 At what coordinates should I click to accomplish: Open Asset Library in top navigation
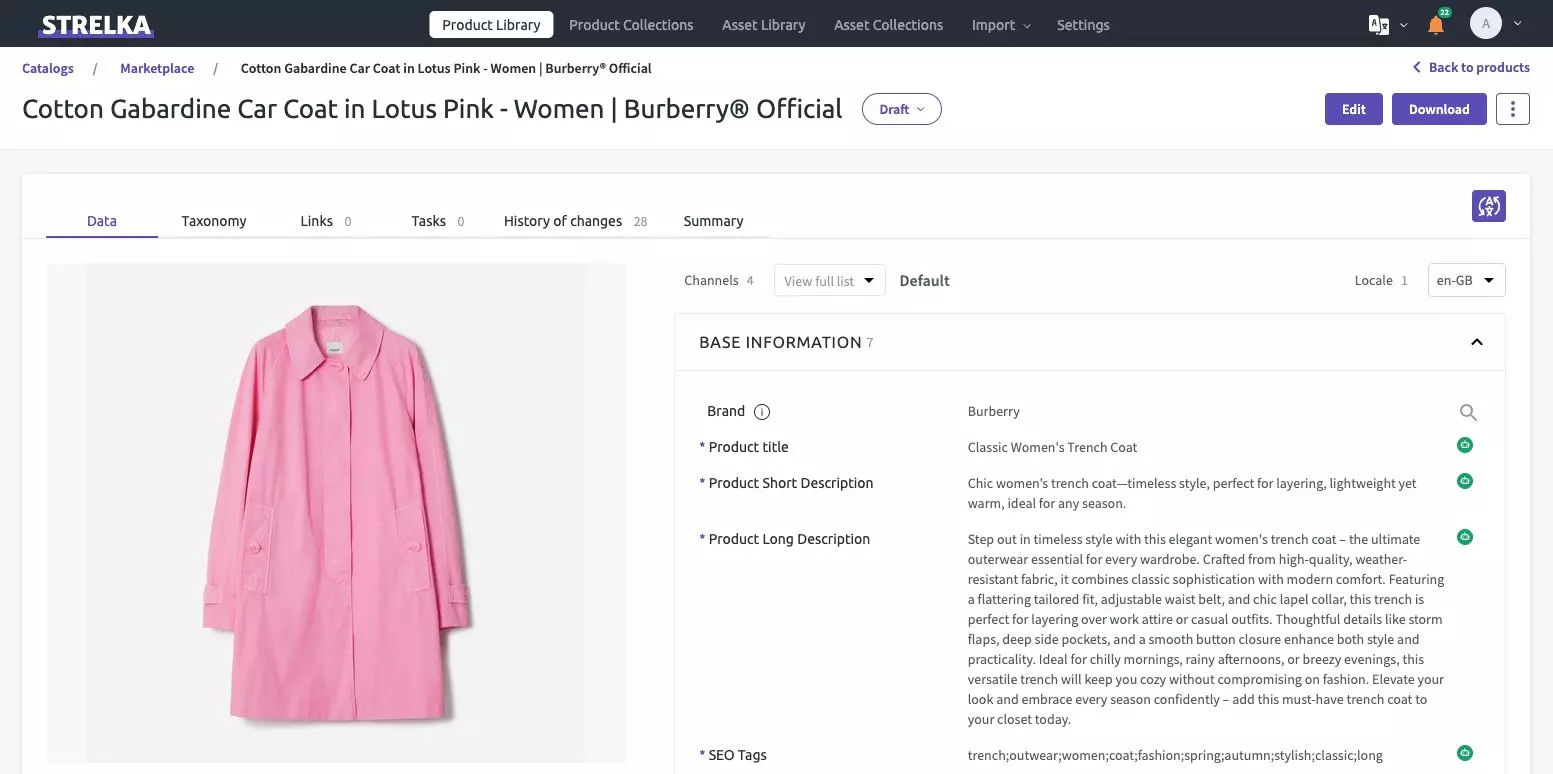point(764,25)
